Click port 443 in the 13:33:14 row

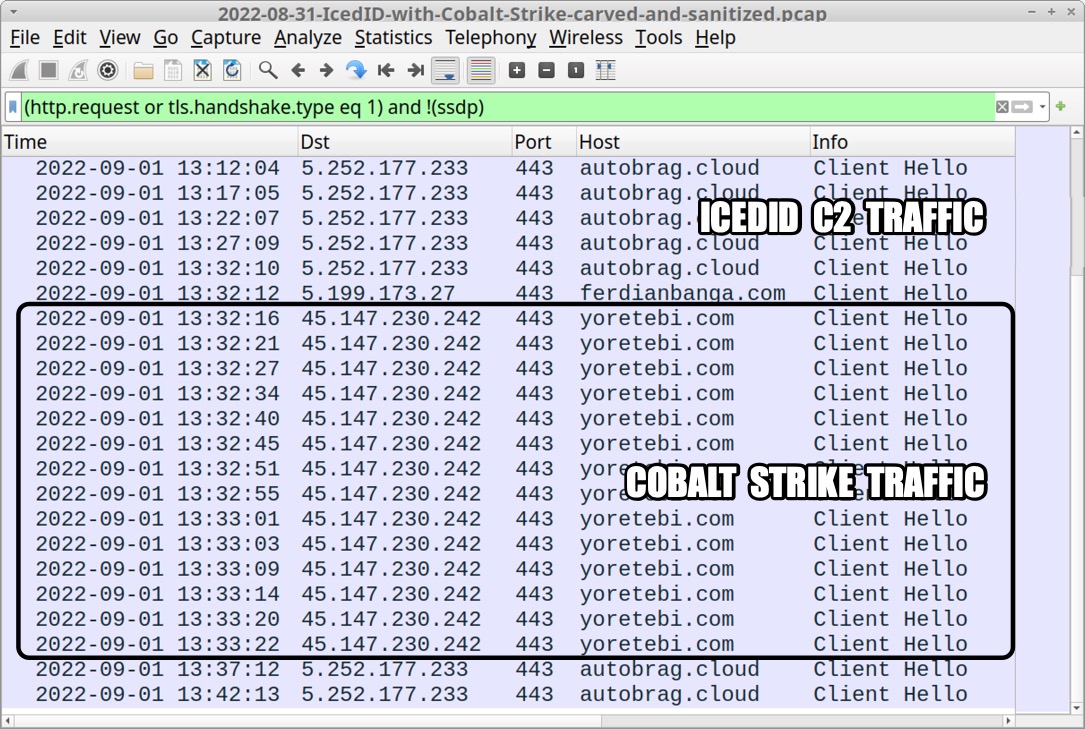(534, 593)
